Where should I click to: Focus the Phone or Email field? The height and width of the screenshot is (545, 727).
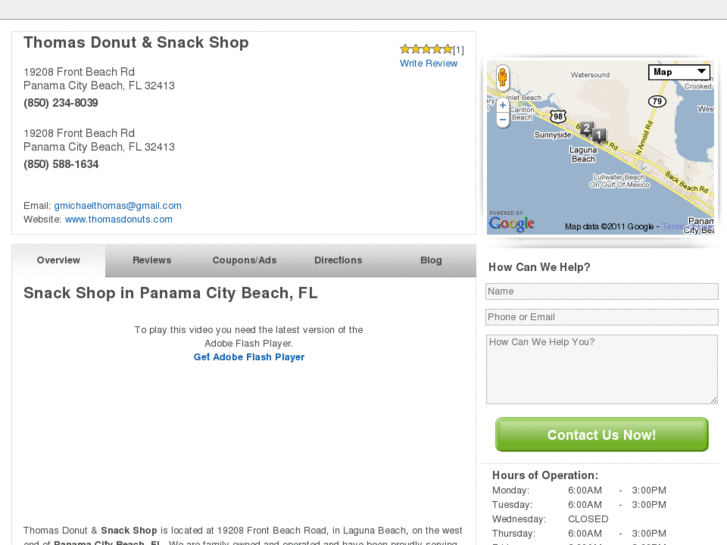coord(601,317)
